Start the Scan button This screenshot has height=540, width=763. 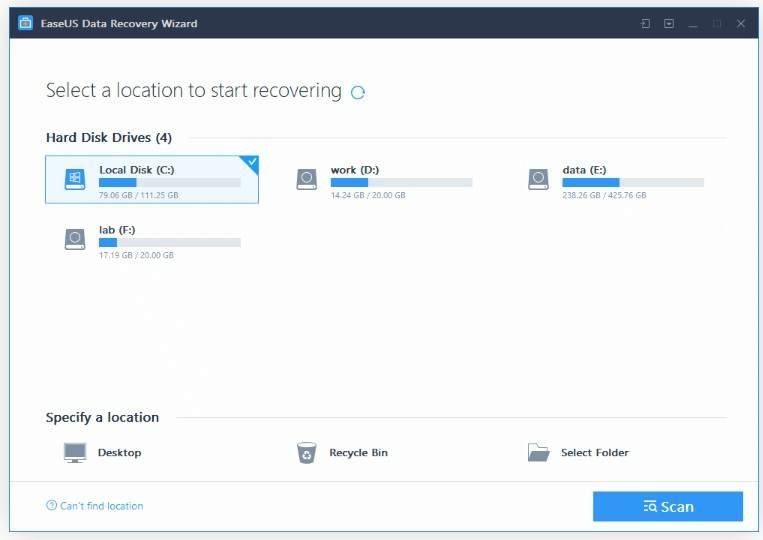pos(668,506)
